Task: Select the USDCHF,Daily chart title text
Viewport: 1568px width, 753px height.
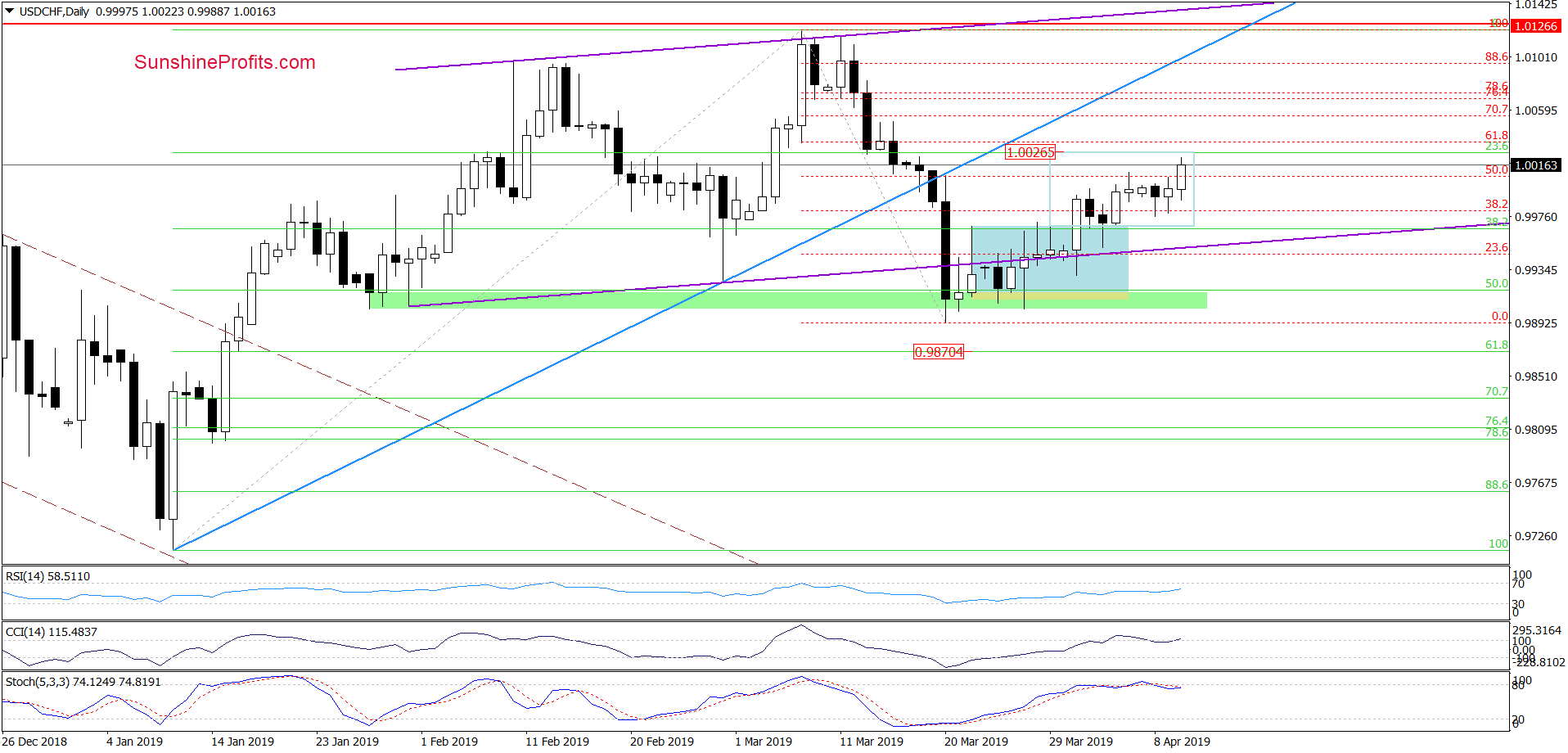Action: [x=54, y=11]
